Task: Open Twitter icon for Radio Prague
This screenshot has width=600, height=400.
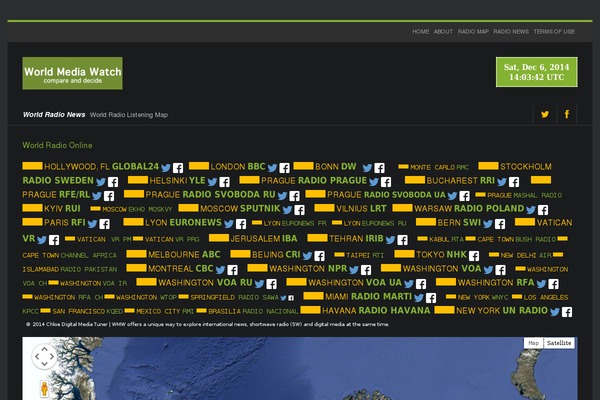Action: click(374, 182)
